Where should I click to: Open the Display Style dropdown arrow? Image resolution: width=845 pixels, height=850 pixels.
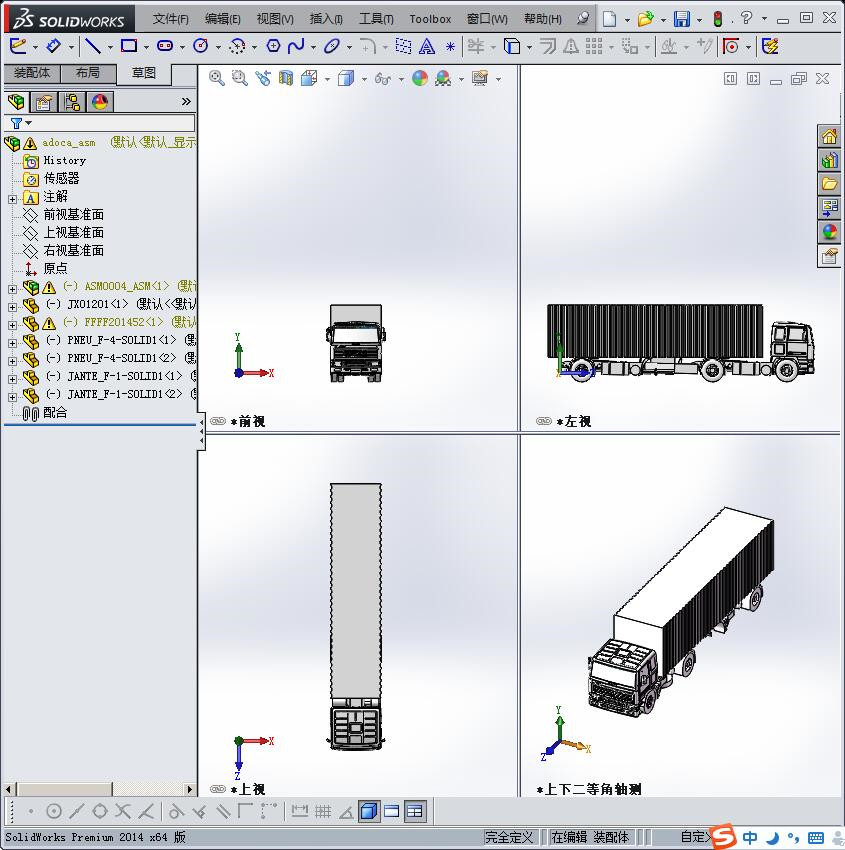(x=364, y=80)
